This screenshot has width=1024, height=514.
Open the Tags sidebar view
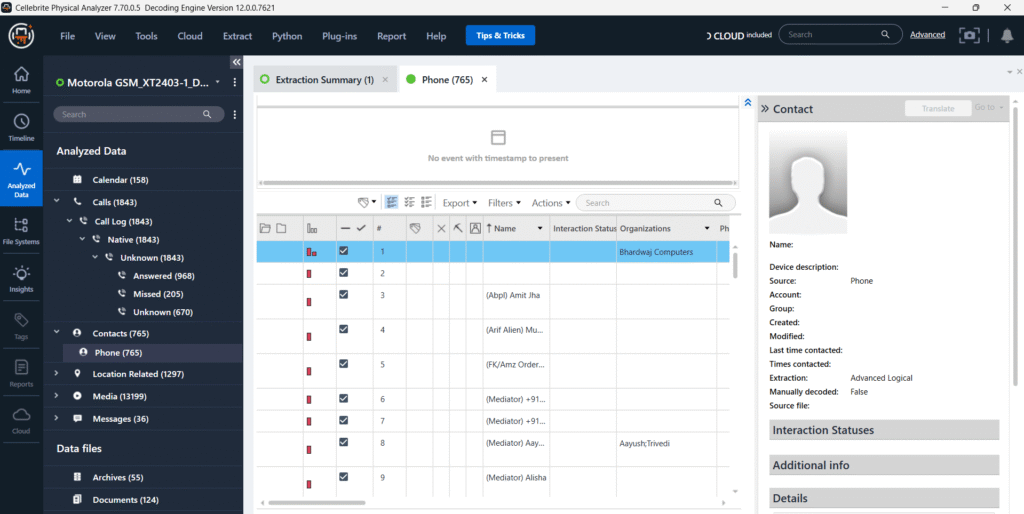(21, 326)
